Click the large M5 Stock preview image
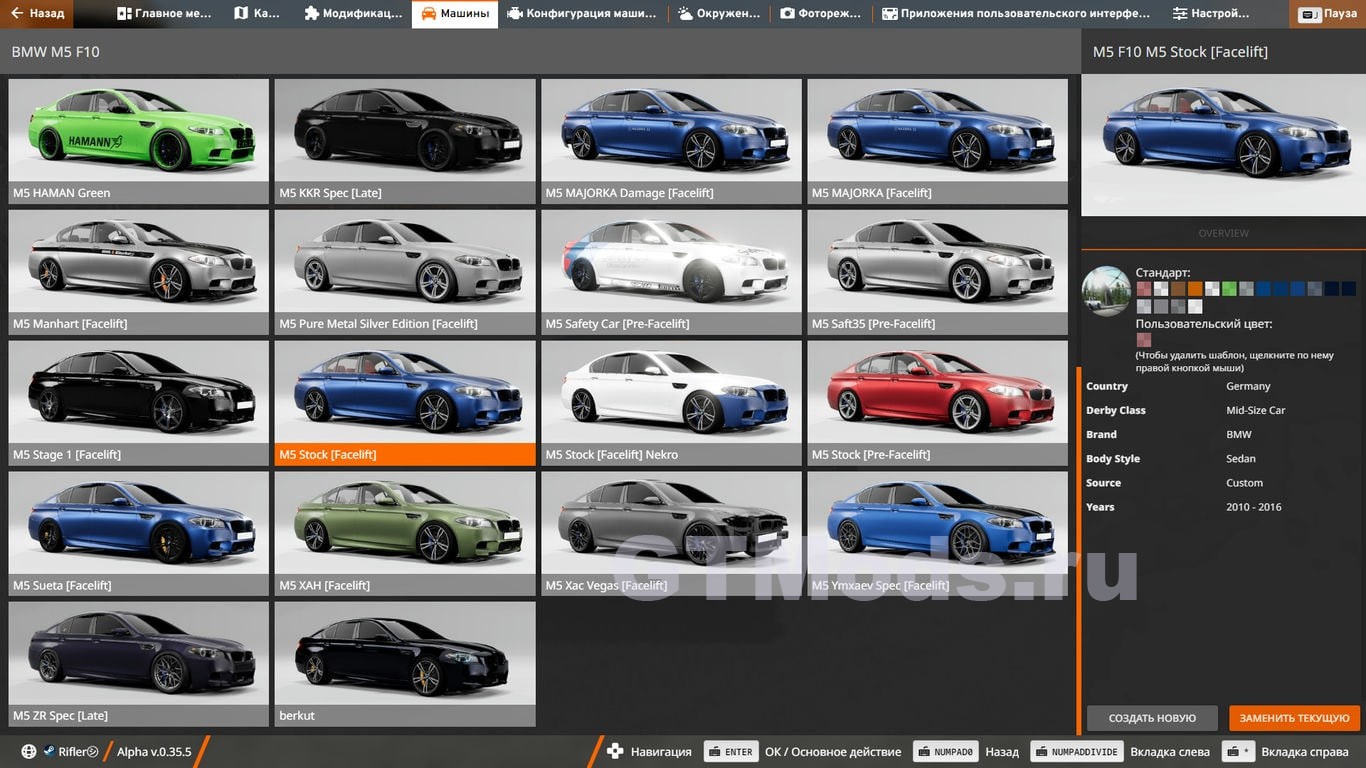Screen dimensions: 1366x768 1223,145
